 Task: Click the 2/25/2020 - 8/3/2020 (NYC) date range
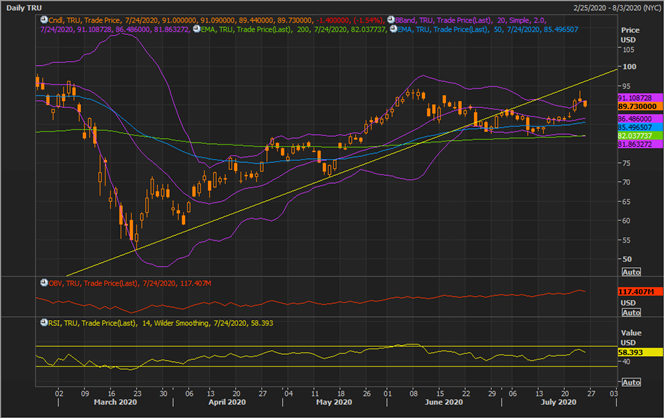(x=617, y=8)
